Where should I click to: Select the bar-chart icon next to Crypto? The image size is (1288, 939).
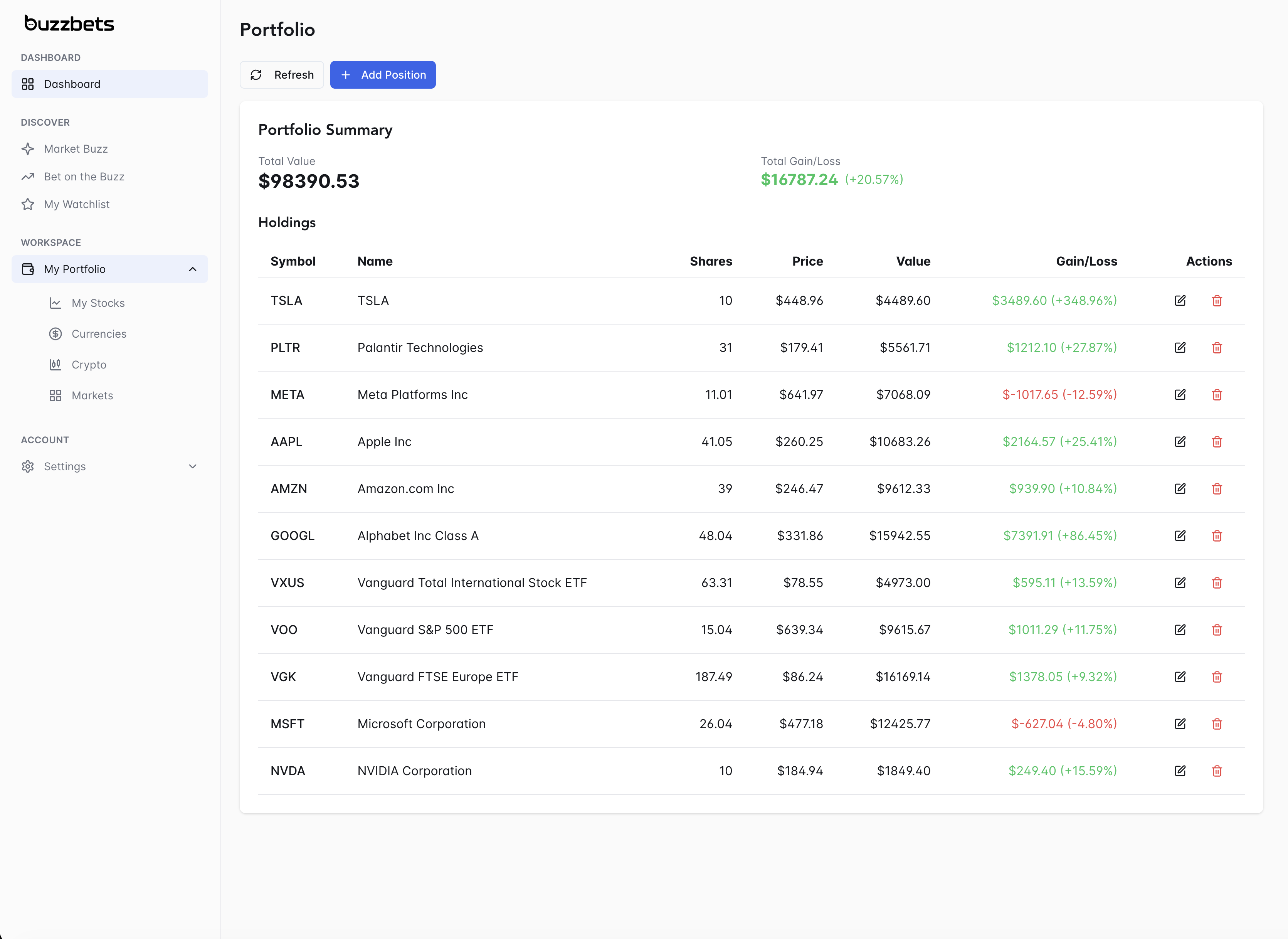click(x=55, y=364)
